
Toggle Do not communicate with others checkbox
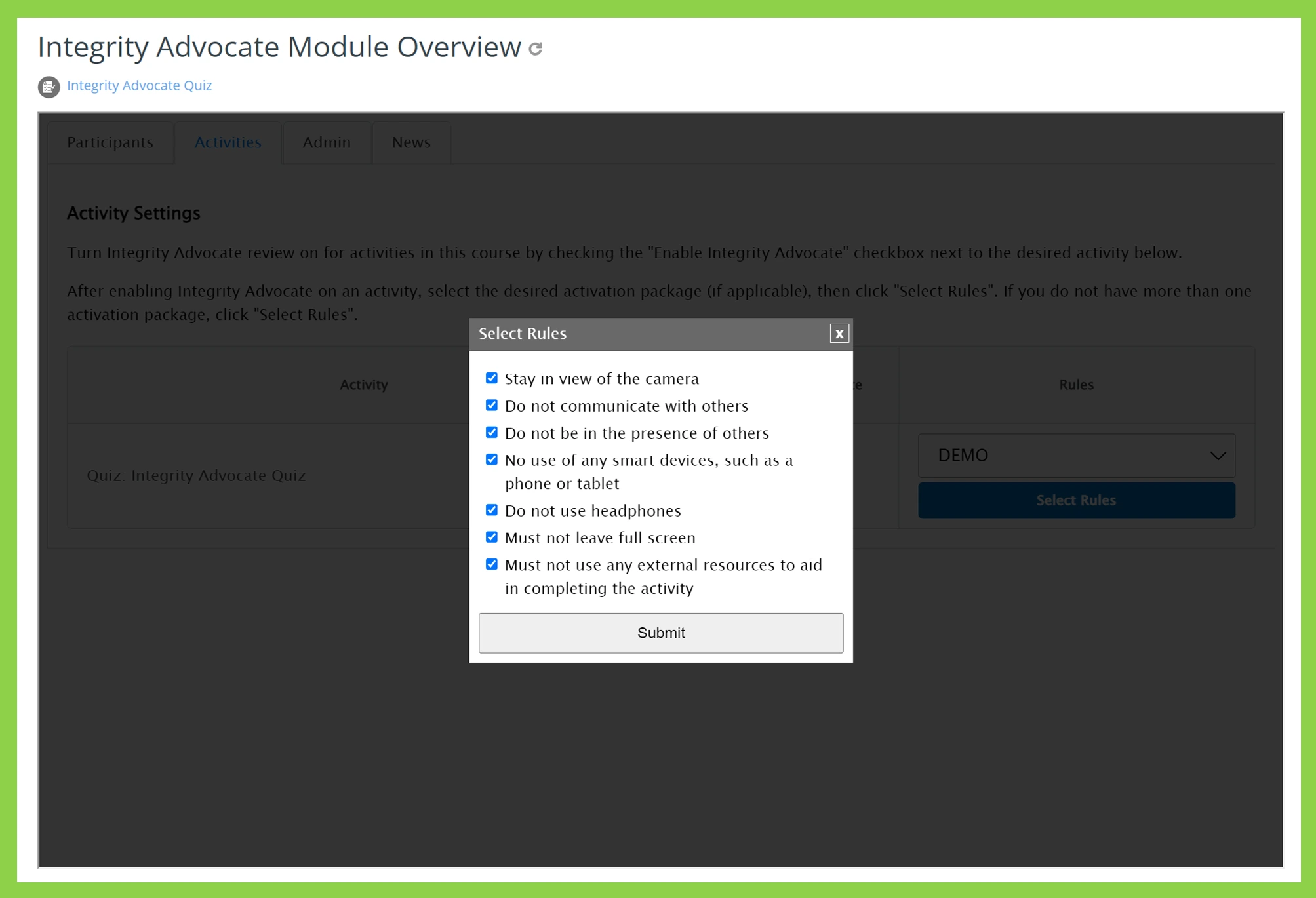[x=492, y=405]
